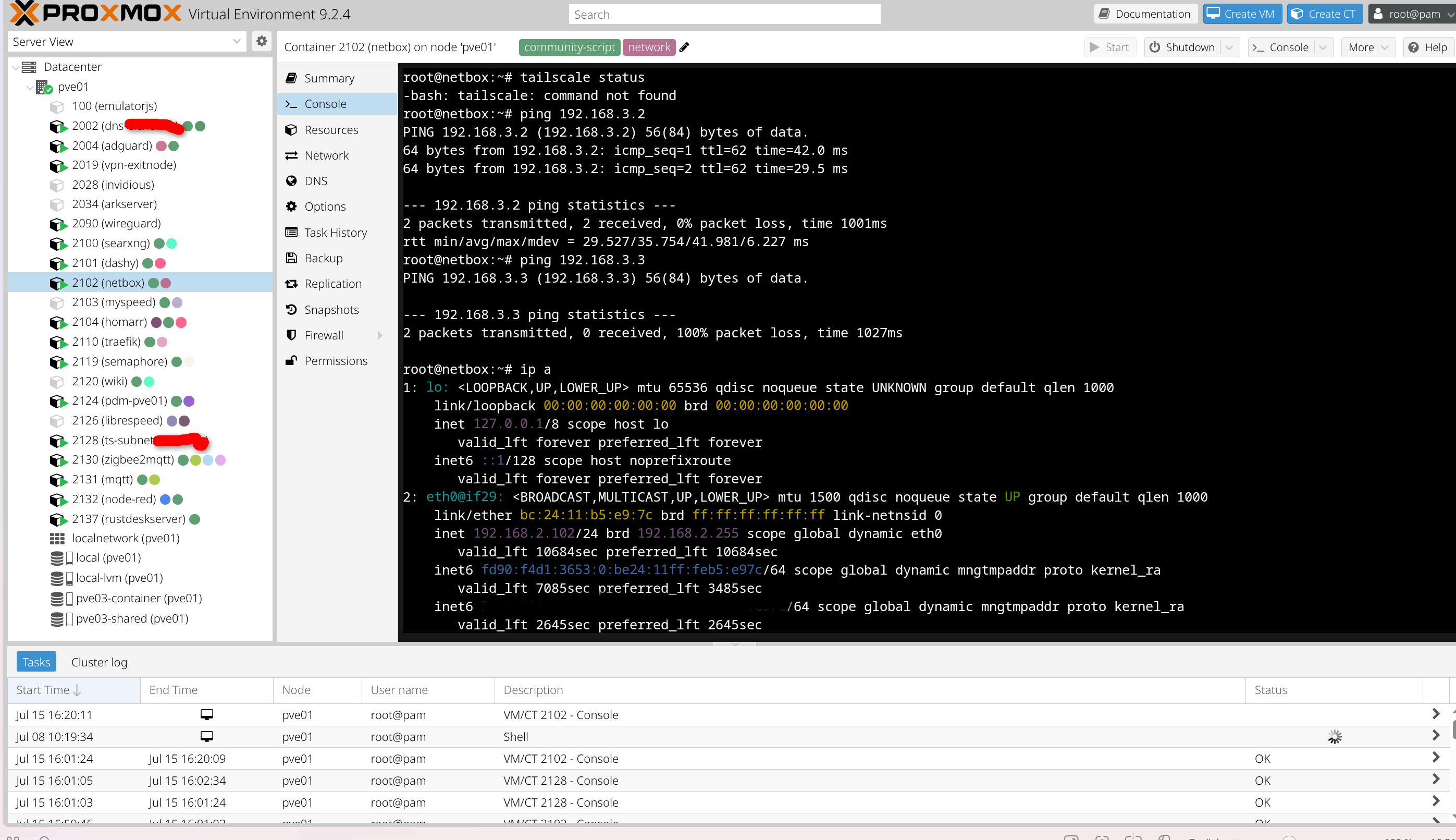This screenshot has height=840, width=1456.
Task: Click the Create VM button
Action: click(x=1242, y=14)
